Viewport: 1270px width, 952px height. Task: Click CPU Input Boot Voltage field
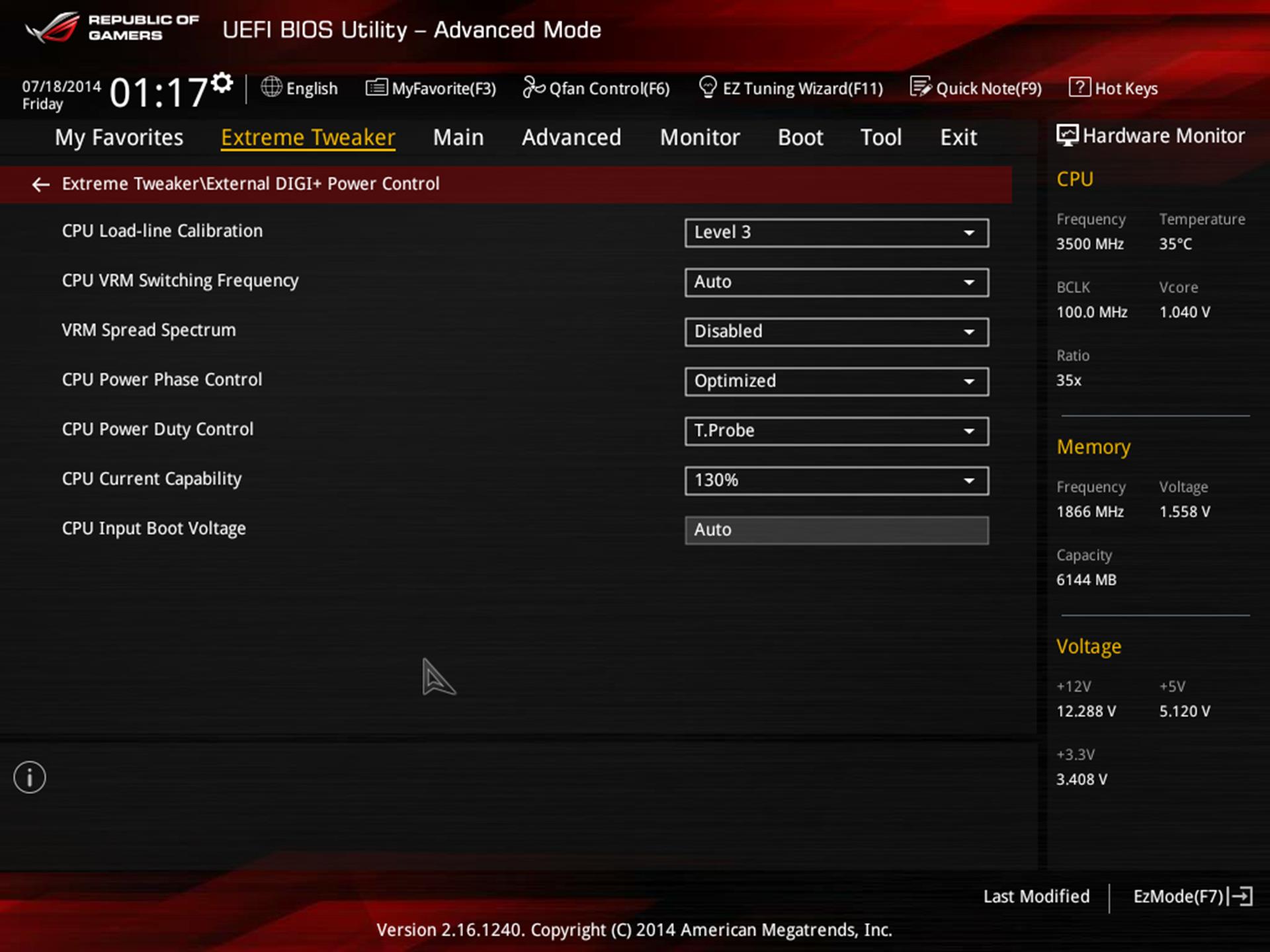(x=836, y=530)
